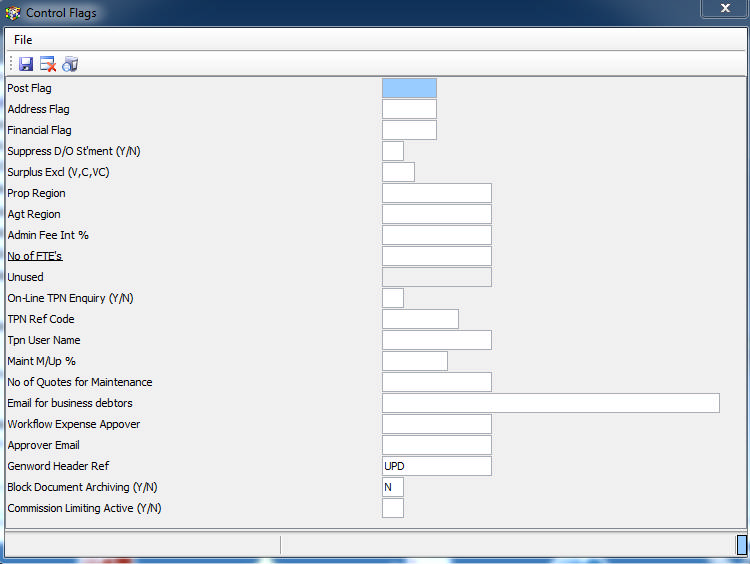Click into the Prop Region field

click(x=436, y=193)
